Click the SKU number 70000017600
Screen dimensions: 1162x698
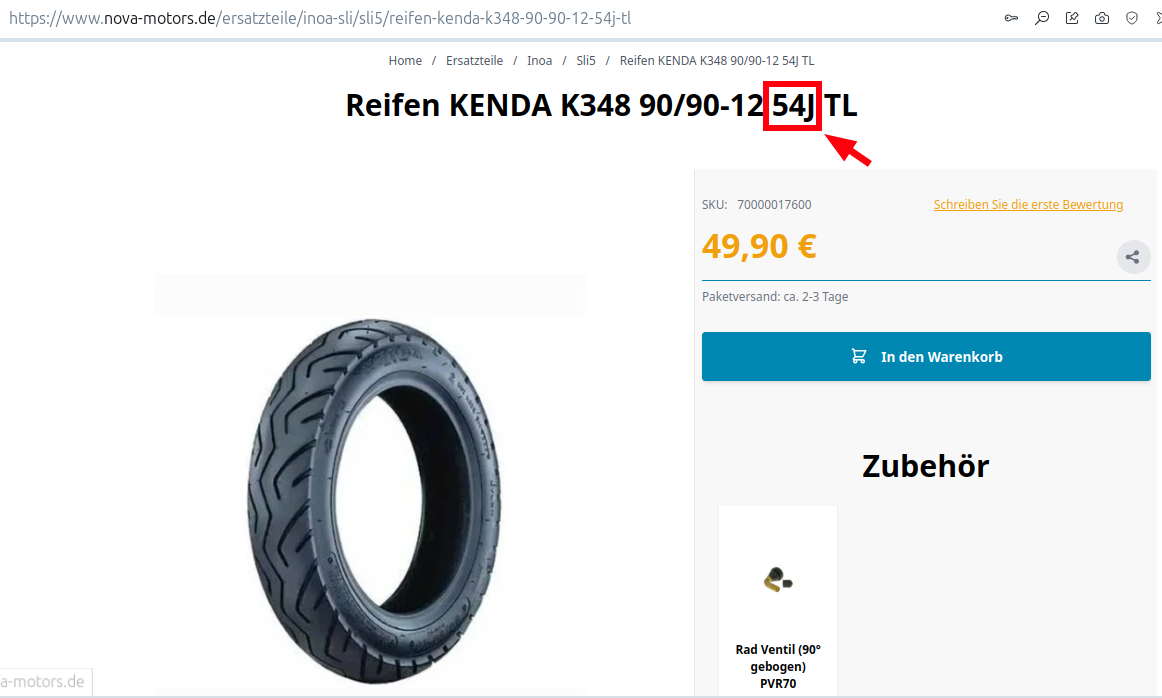click(x=774, y=205)
